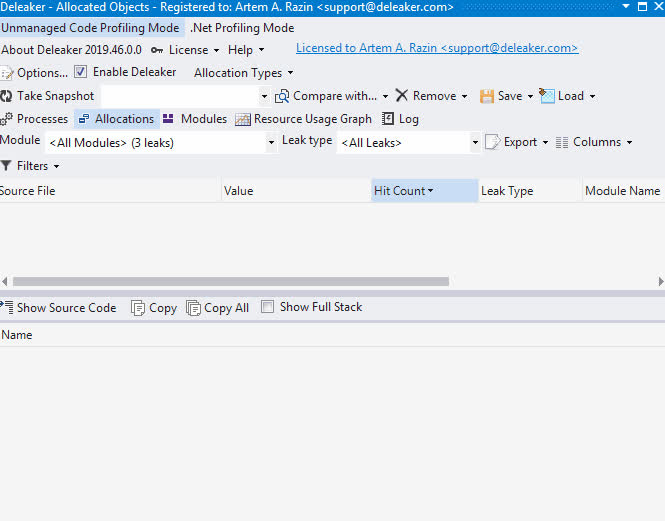Open Options settings icon
This screenshot has width=665, height=521.
pyautogui.click(x=6, y=73)
